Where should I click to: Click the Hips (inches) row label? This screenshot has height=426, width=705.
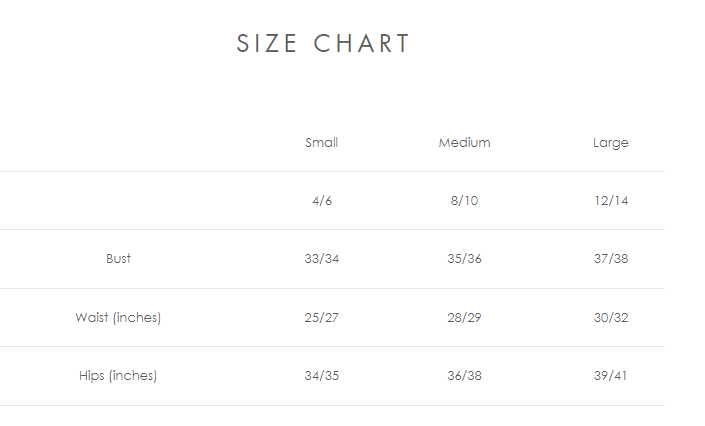(x=118, y=376)
